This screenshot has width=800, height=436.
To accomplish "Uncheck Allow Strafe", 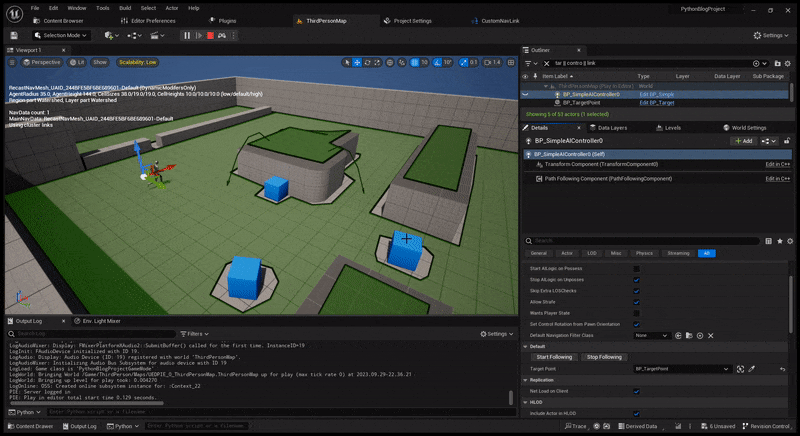I will pyautogui.click(x=636, y=302).
